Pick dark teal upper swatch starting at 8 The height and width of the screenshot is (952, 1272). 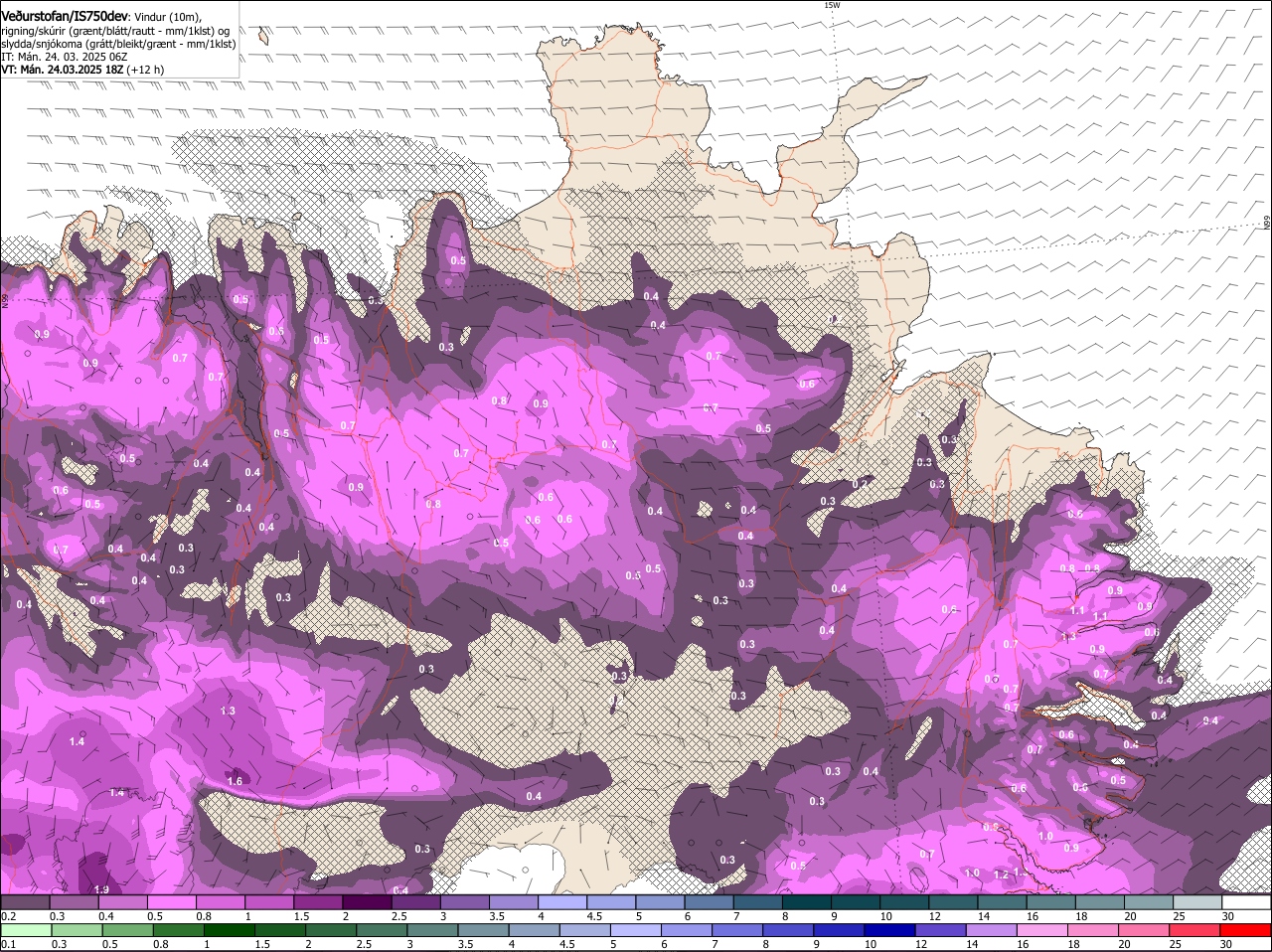pos(805,902)
